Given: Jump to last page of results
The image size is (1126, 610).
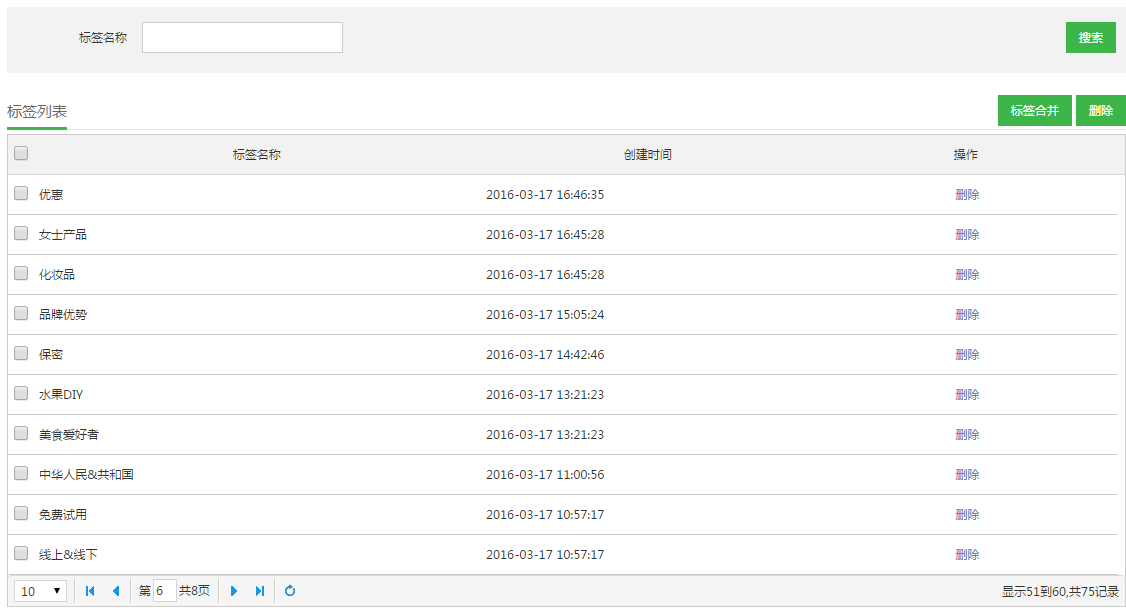Looking at the screenshot, I should [260, 591].
